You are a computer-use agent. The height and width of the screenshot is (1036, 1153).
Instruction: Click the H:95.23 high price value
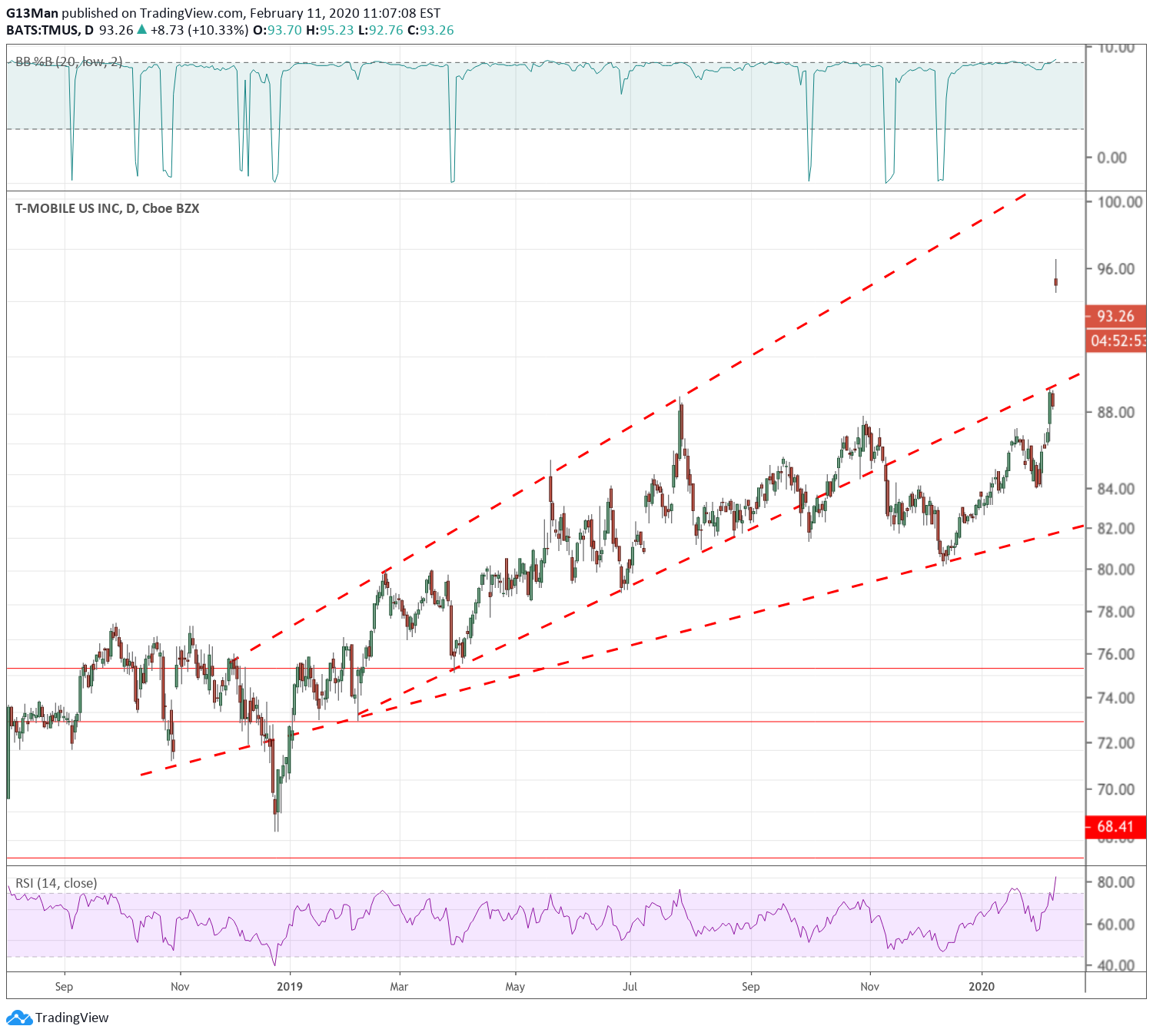[330, 30]
